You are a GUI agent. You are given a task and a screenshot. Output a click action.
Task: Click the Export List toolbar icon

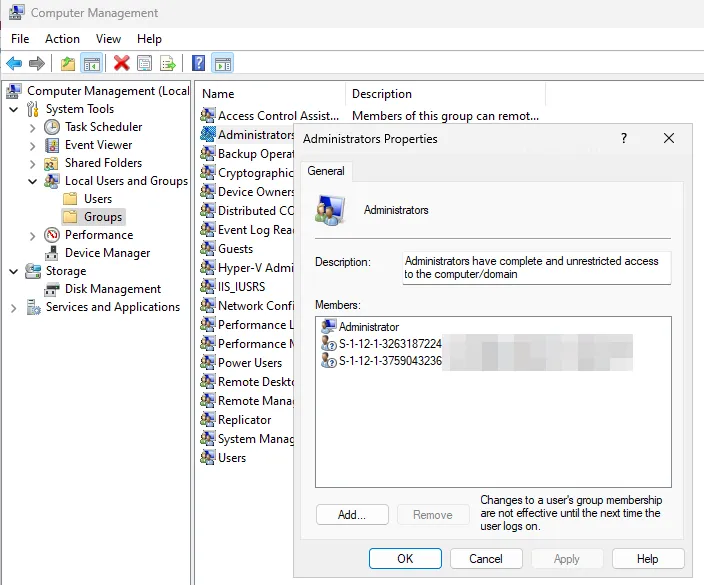click(x=168, y=63)
